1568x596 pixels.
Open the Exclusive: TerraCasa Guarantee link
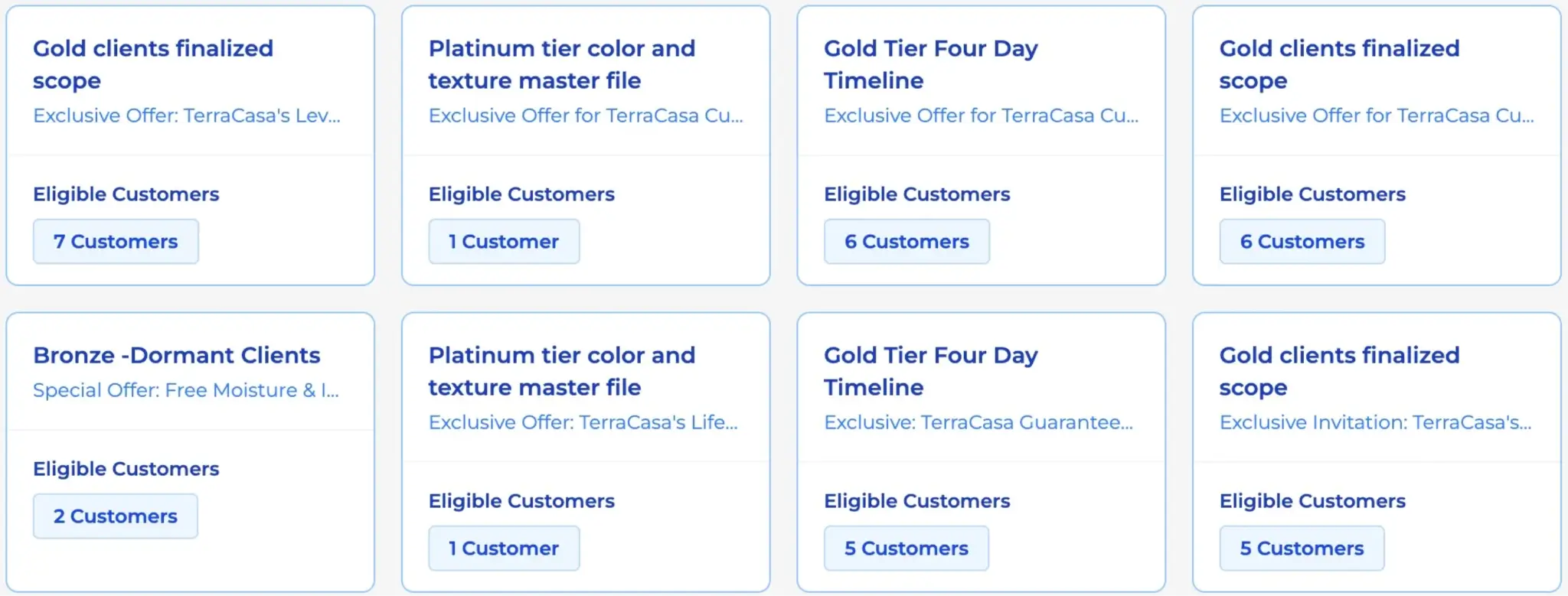pyautogui.click(x=978, y=422)
